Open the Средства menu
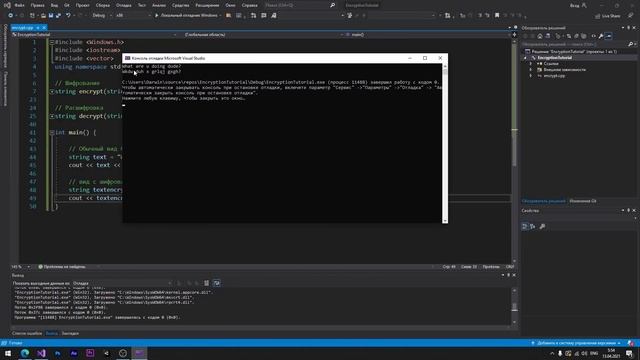The image size is (640, 360). pyautogui.click(x=180, y=5)
